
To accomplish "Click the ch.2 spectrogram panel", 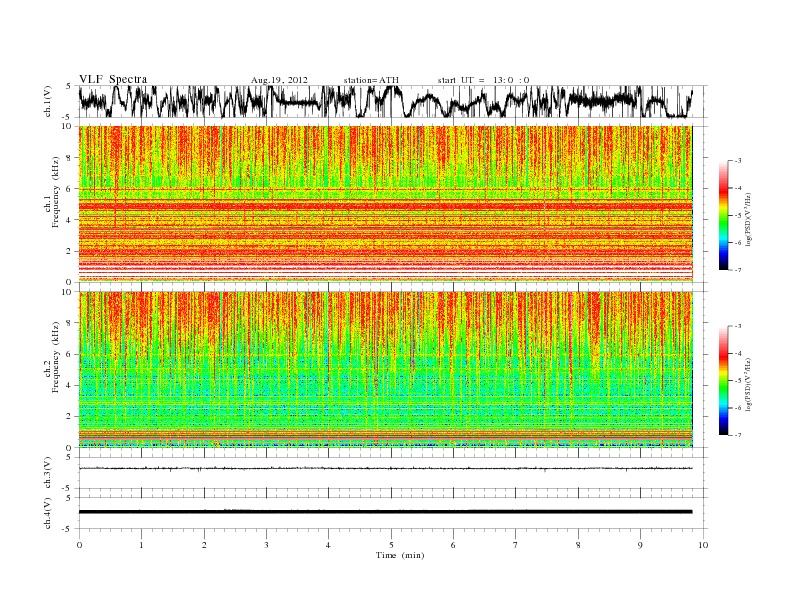I will [385, 370].
